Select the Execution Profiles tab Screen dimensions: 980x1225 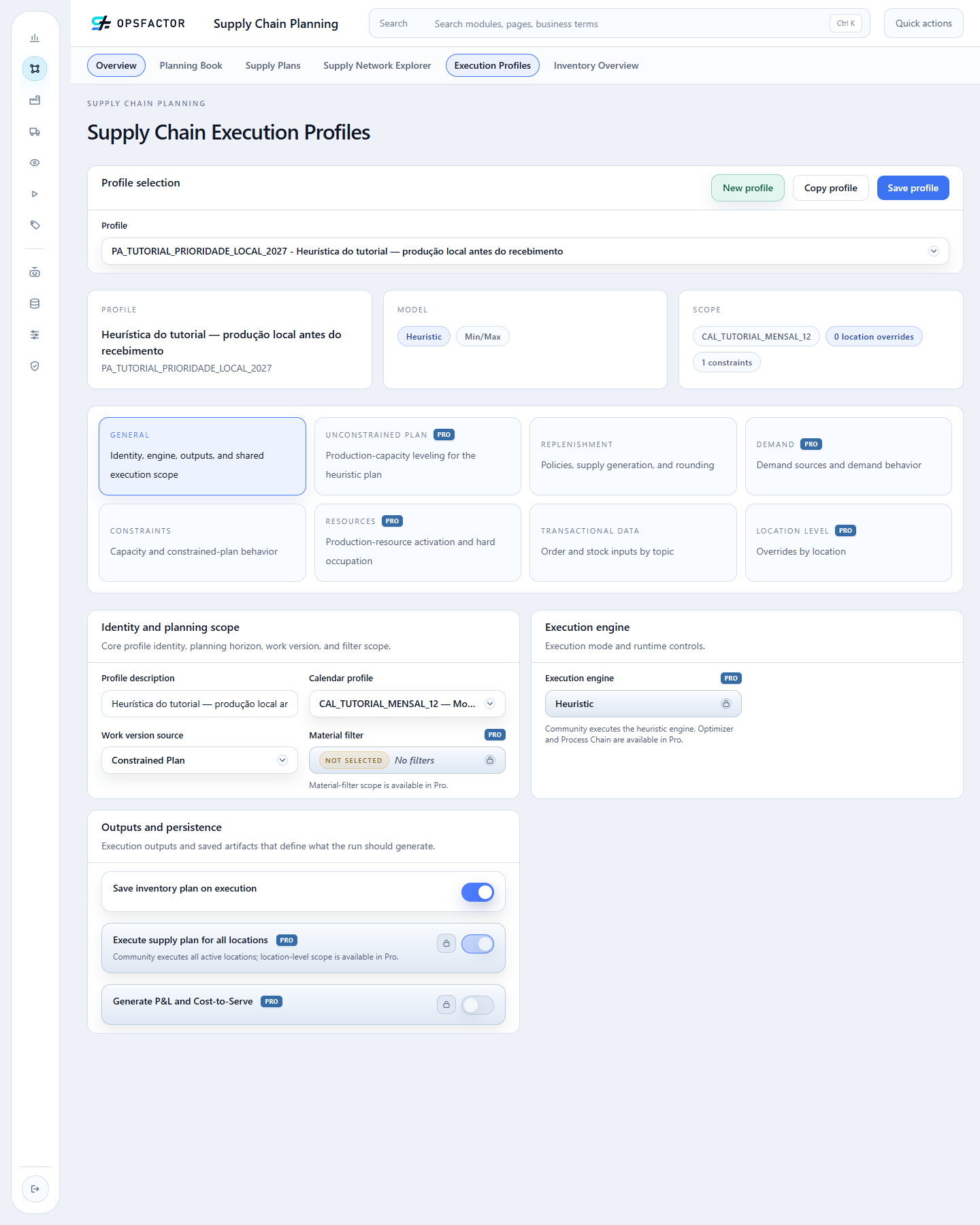point(493,65)
